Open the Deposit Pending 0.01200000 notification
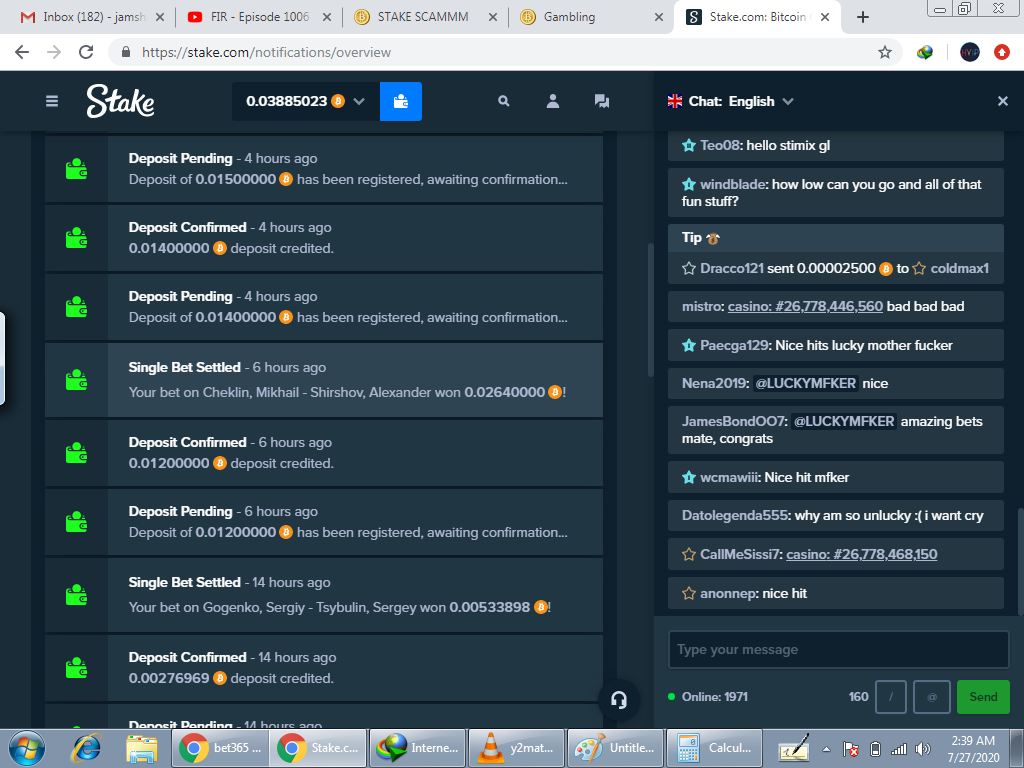The image size is (1024, 768). pyautogui.click(x=323, y=522)
